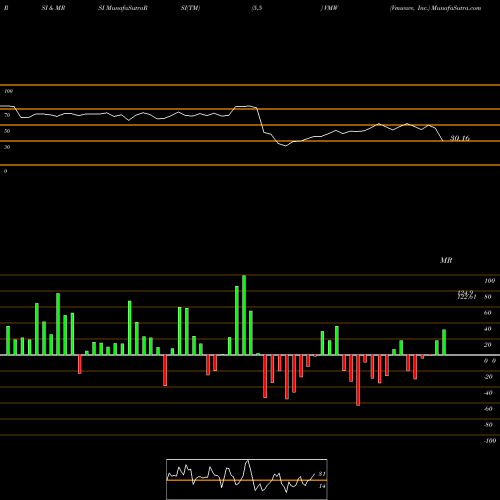Click the MR axis label -20
Image resolution: width=500 pixels, height=500 pixels.
488,377
